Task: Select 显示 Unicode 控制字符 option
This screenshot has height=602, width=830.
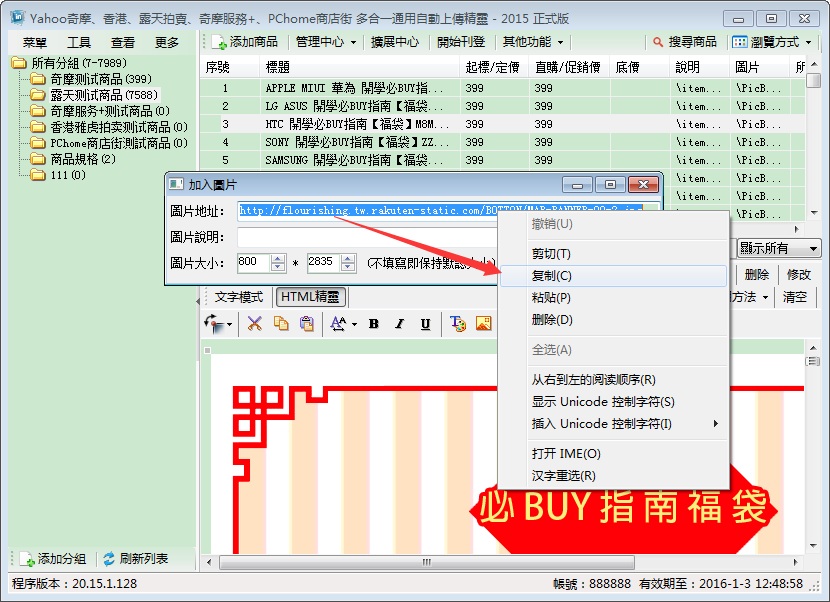Action: point(614,402)
